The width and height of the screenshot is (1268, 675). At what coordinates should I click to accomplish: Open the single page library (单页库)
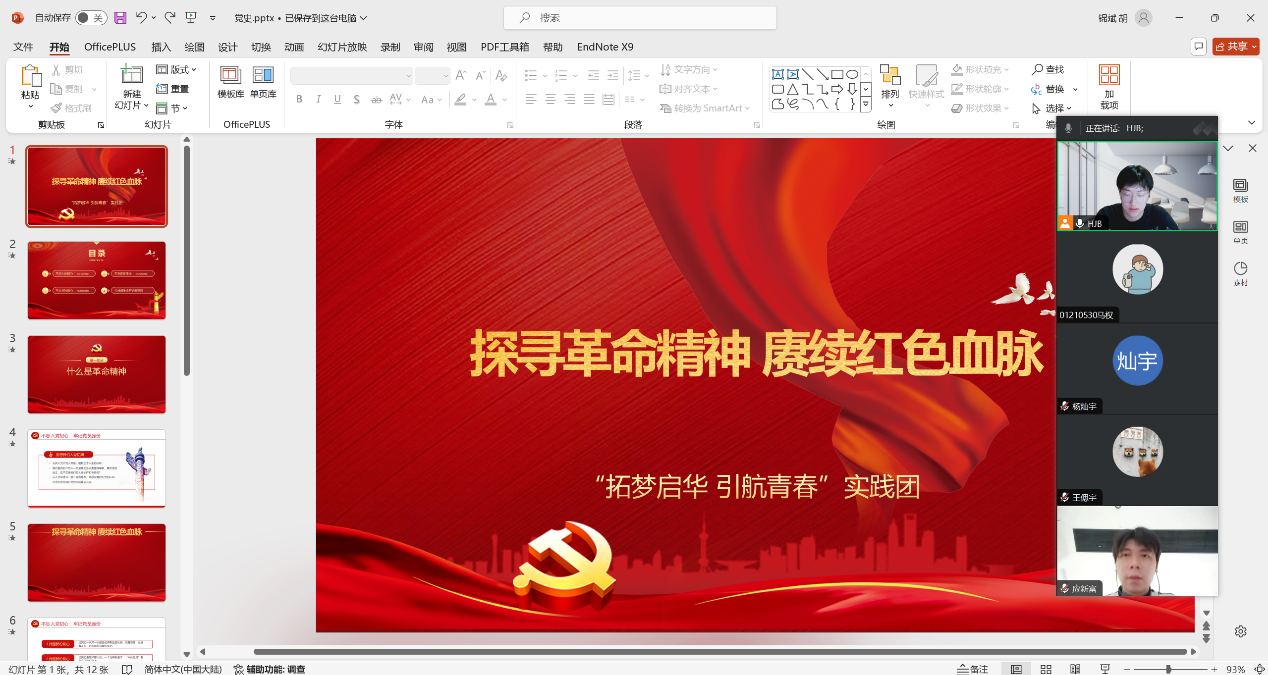(263, 82)
